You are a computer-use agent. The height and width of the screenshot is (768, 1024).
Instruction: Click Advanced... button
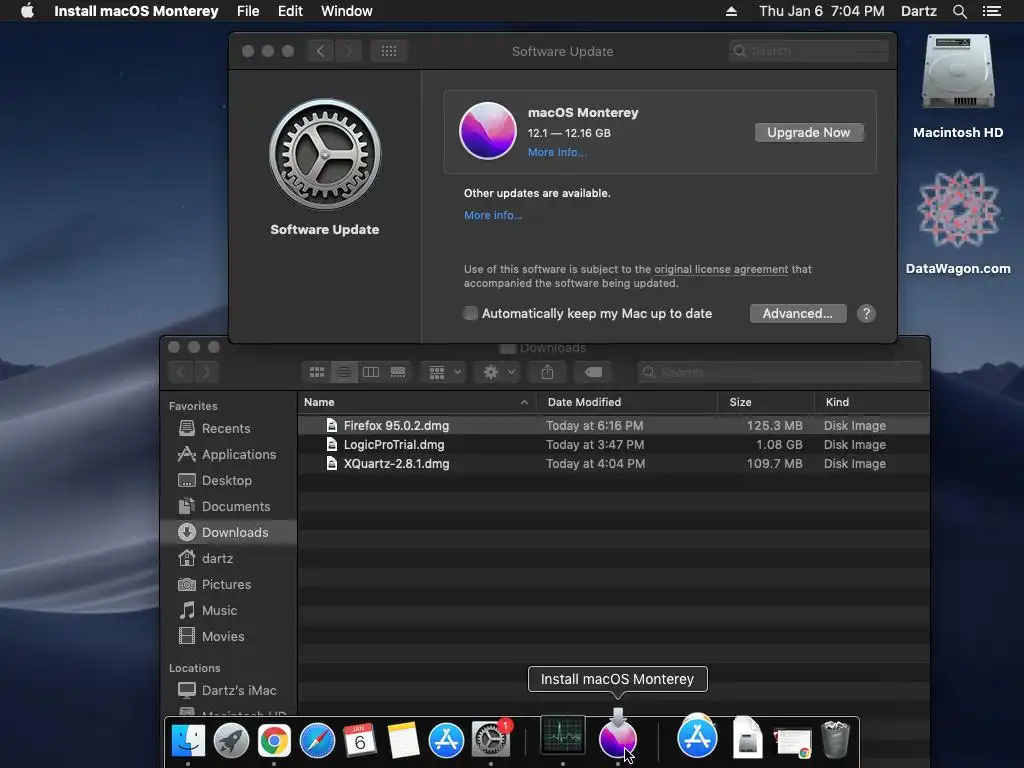coord(797,313)
